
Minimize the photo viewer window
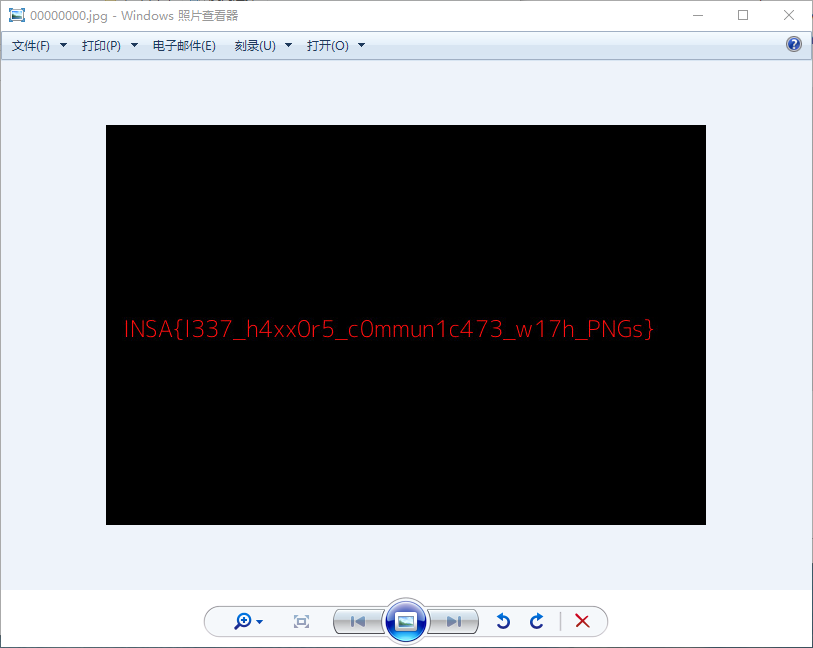tap(698, 16)
